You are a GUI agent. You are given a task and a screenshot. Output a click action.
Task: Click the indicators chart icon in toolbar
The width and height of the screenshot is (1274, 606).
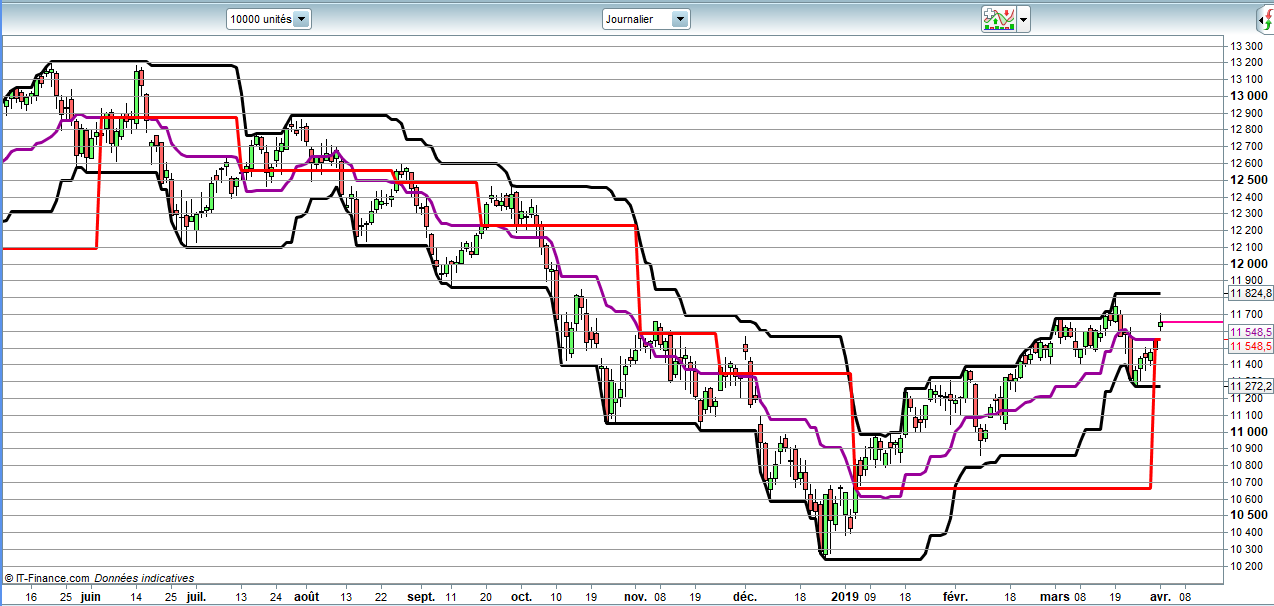[x=998, y=19]
